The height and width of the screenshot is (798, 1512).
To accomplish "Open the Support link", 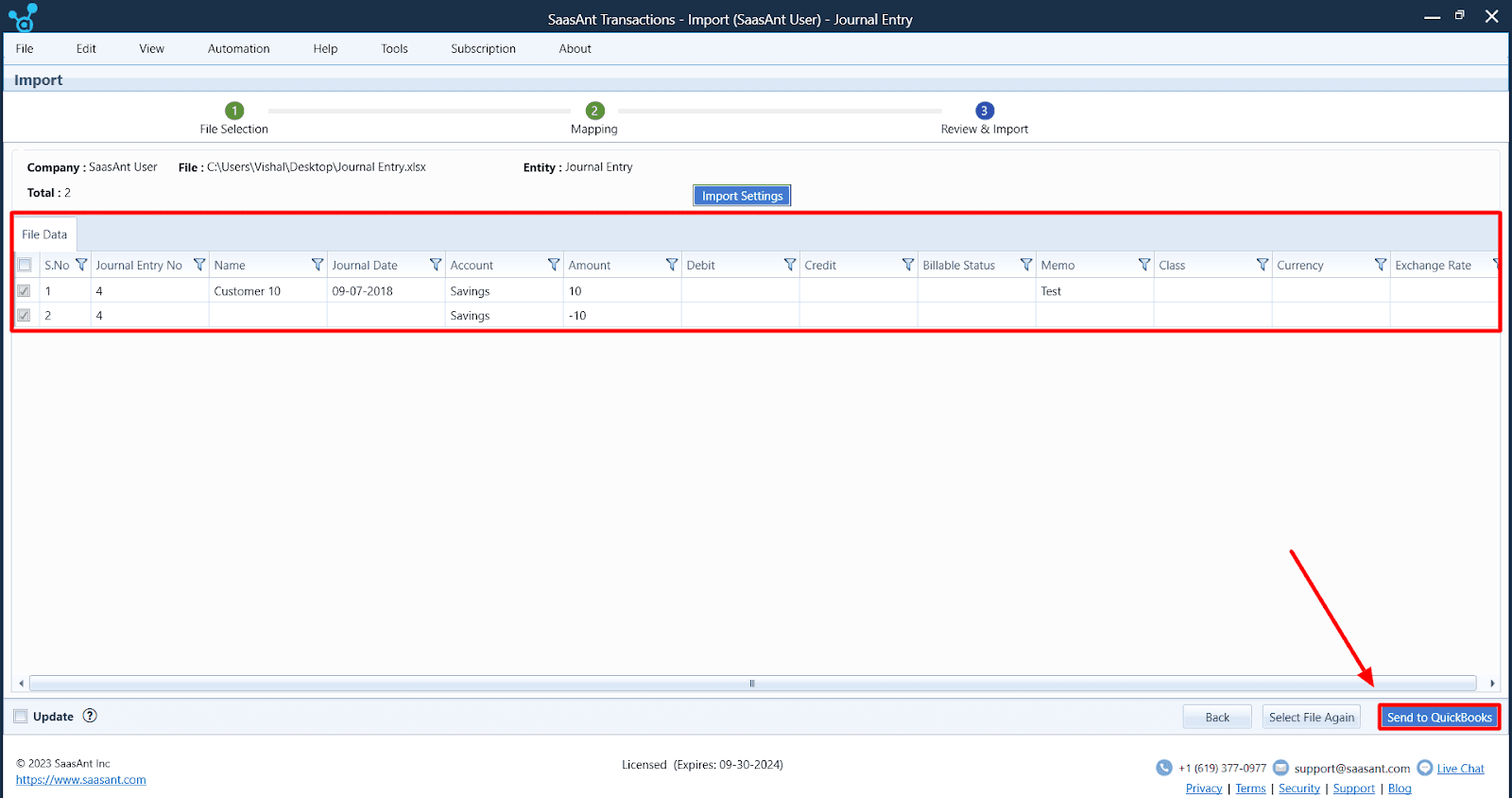I will click(1353, 789).
